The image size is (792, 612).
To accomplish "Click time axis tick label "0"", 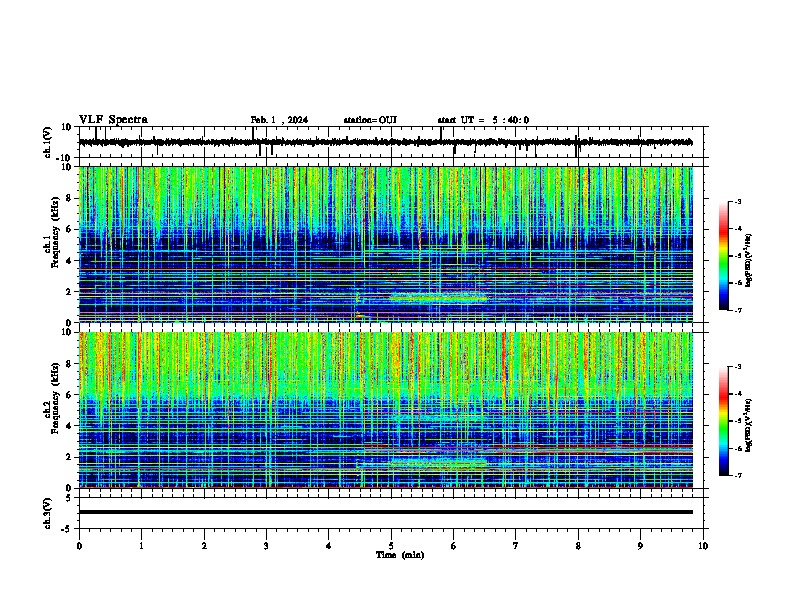I will click(x=79, y=546).
